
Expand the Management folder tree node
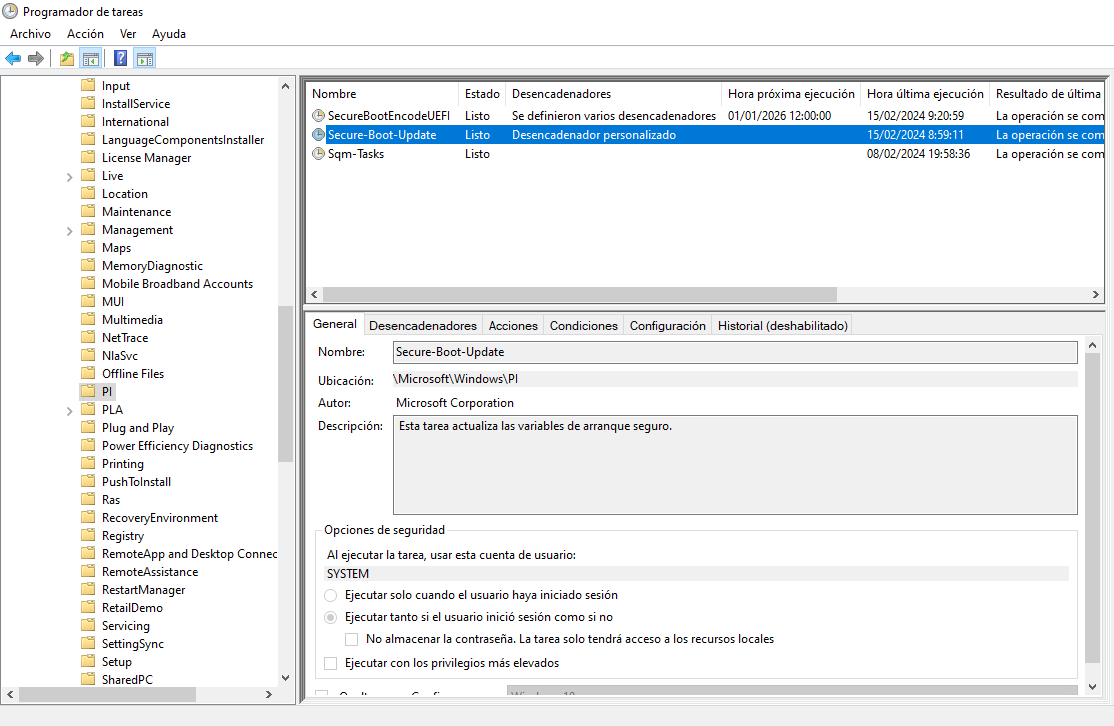click(69, 231)
